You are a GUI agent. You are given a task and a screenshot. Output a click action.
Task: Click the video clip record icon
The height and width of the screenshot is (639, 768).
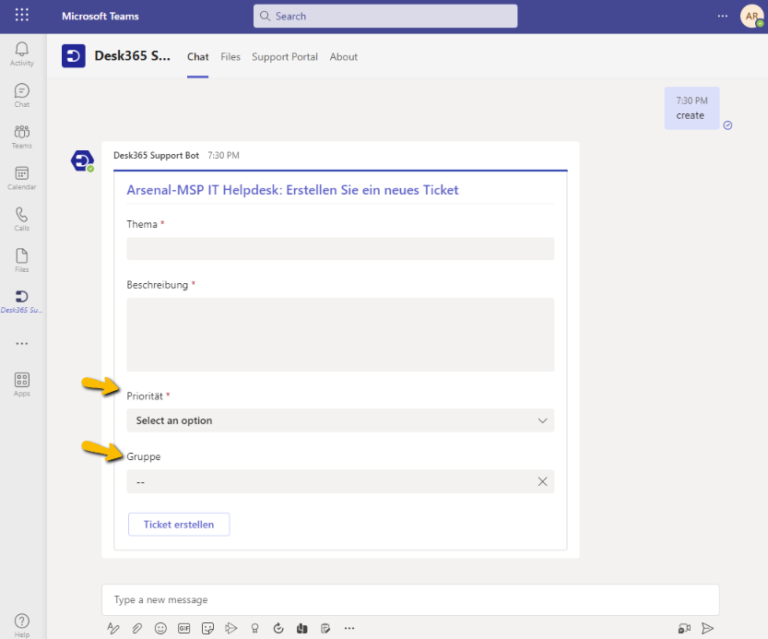[x=684, y=628]
